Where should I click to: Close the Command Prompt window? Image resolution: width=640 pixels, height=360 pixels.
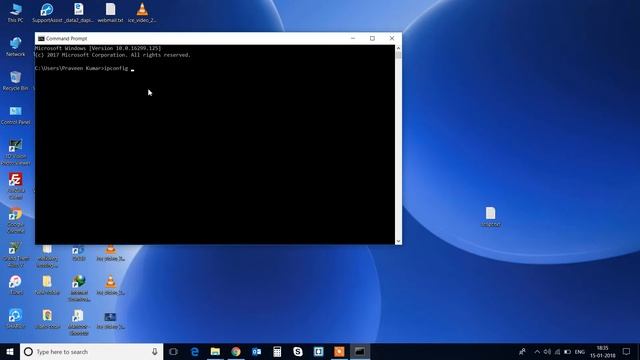[392, 38]
